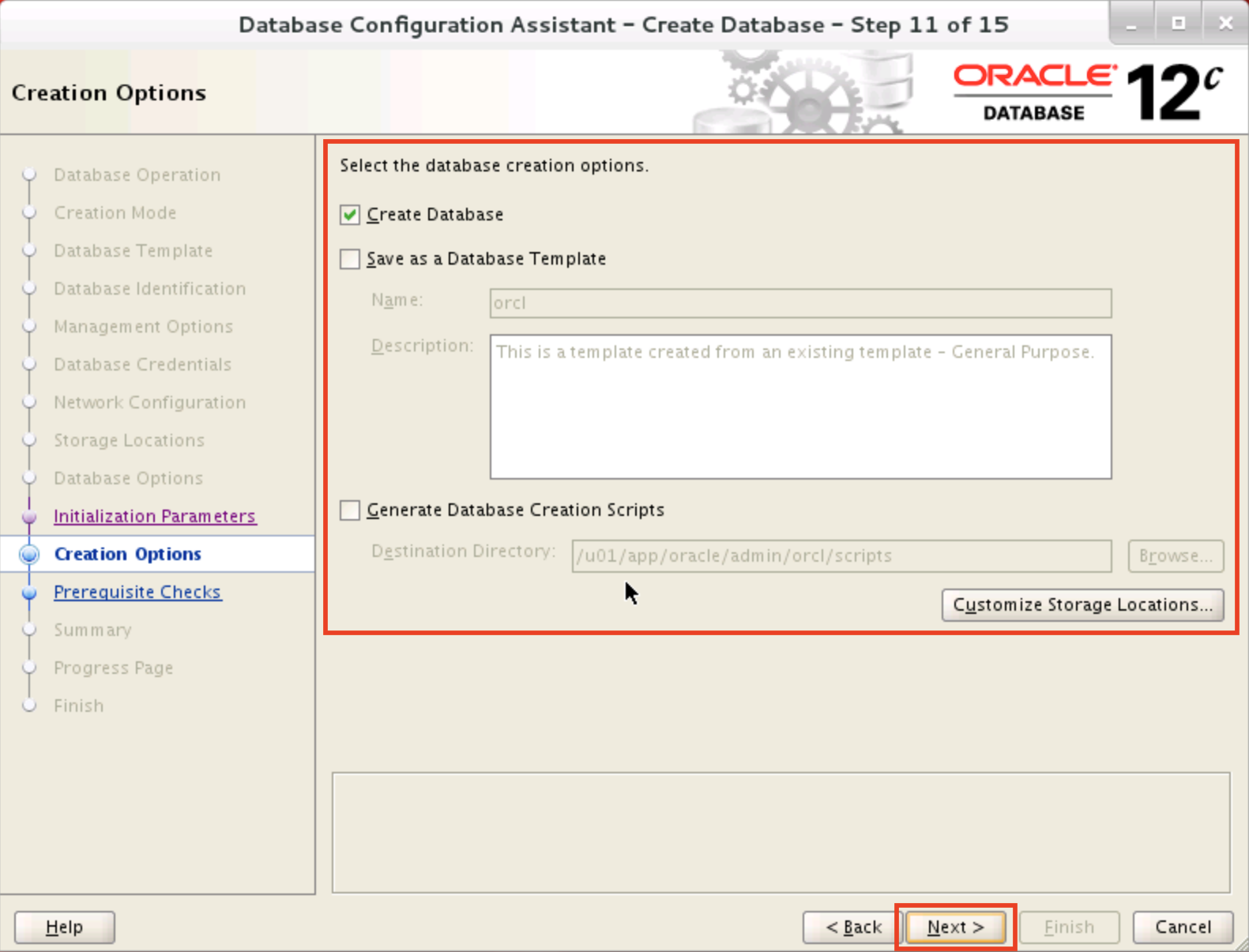The image size is (1249, 952).
Task: Click the Prerequisite Checks step bullet icon
Action: click(30, 593)
